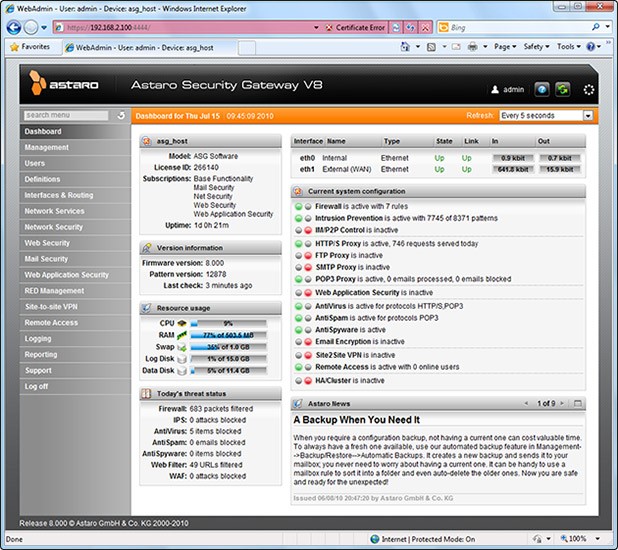Screen dimensions: 618x550
Task: Click the Favorites star icon
Action: pos(15,47)
